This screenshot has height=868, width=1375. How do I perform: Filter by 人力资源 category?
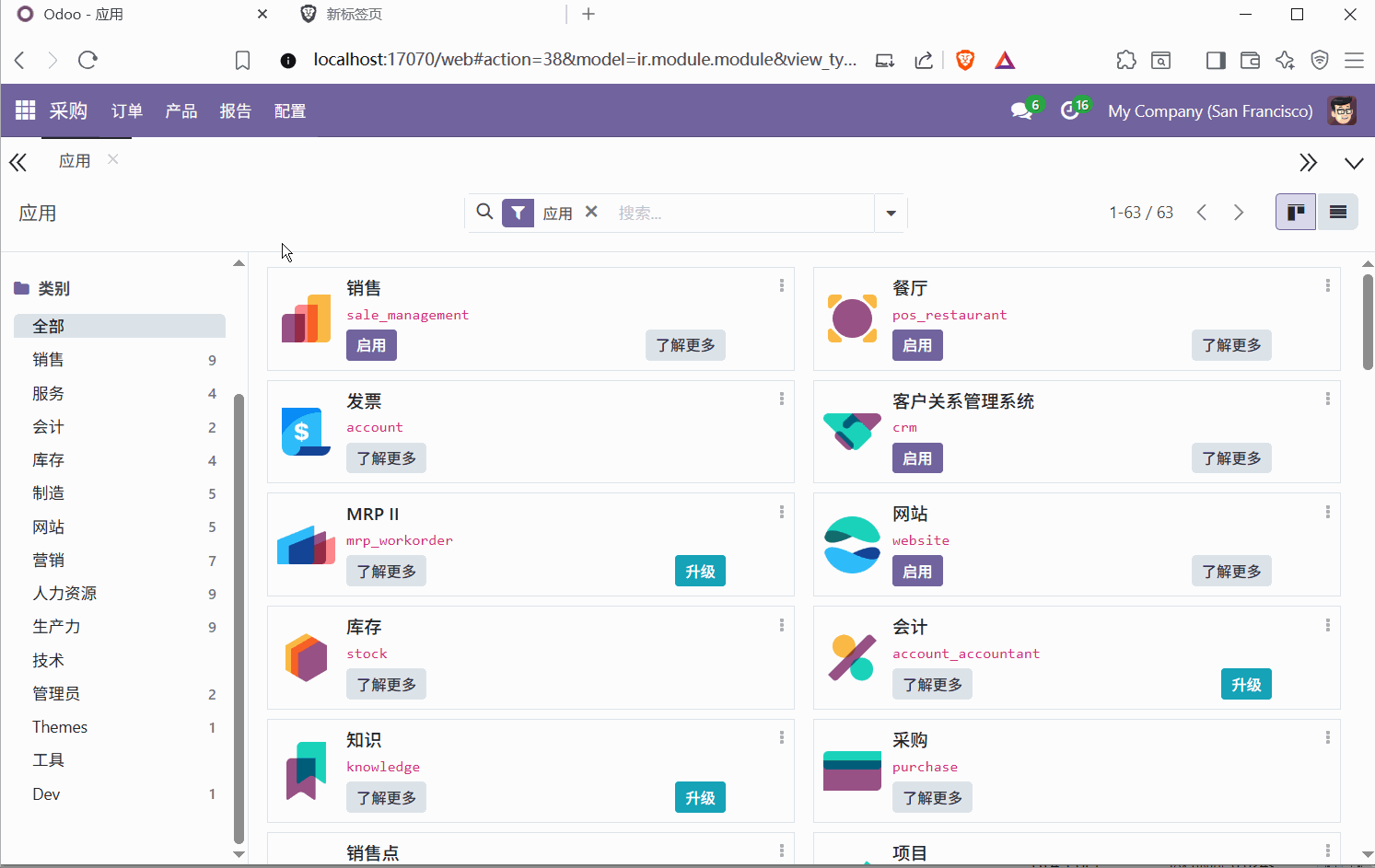click(120, 594)
